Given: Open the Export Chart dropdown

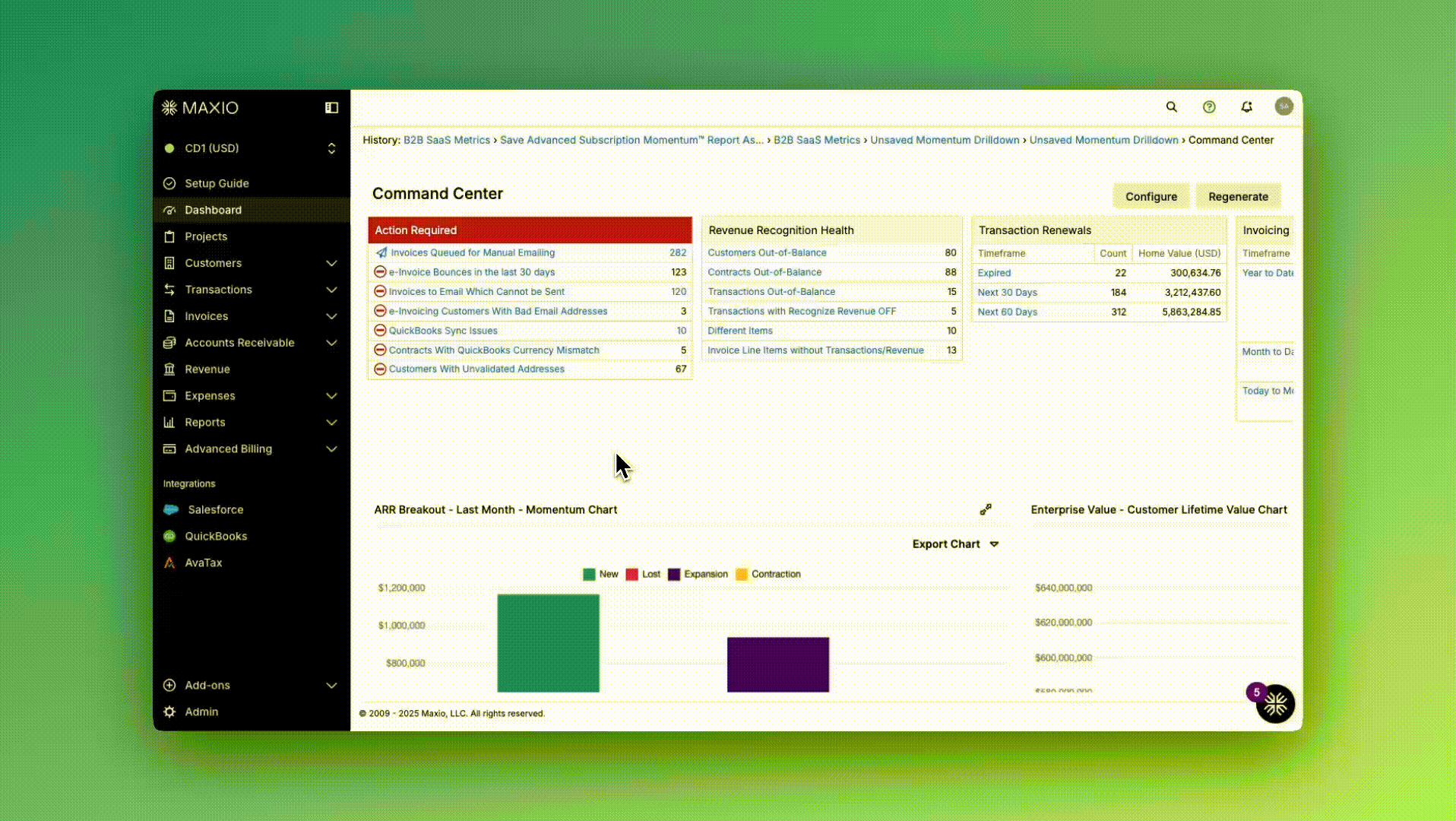Looking at the screenshot, I should click(954, 544).
